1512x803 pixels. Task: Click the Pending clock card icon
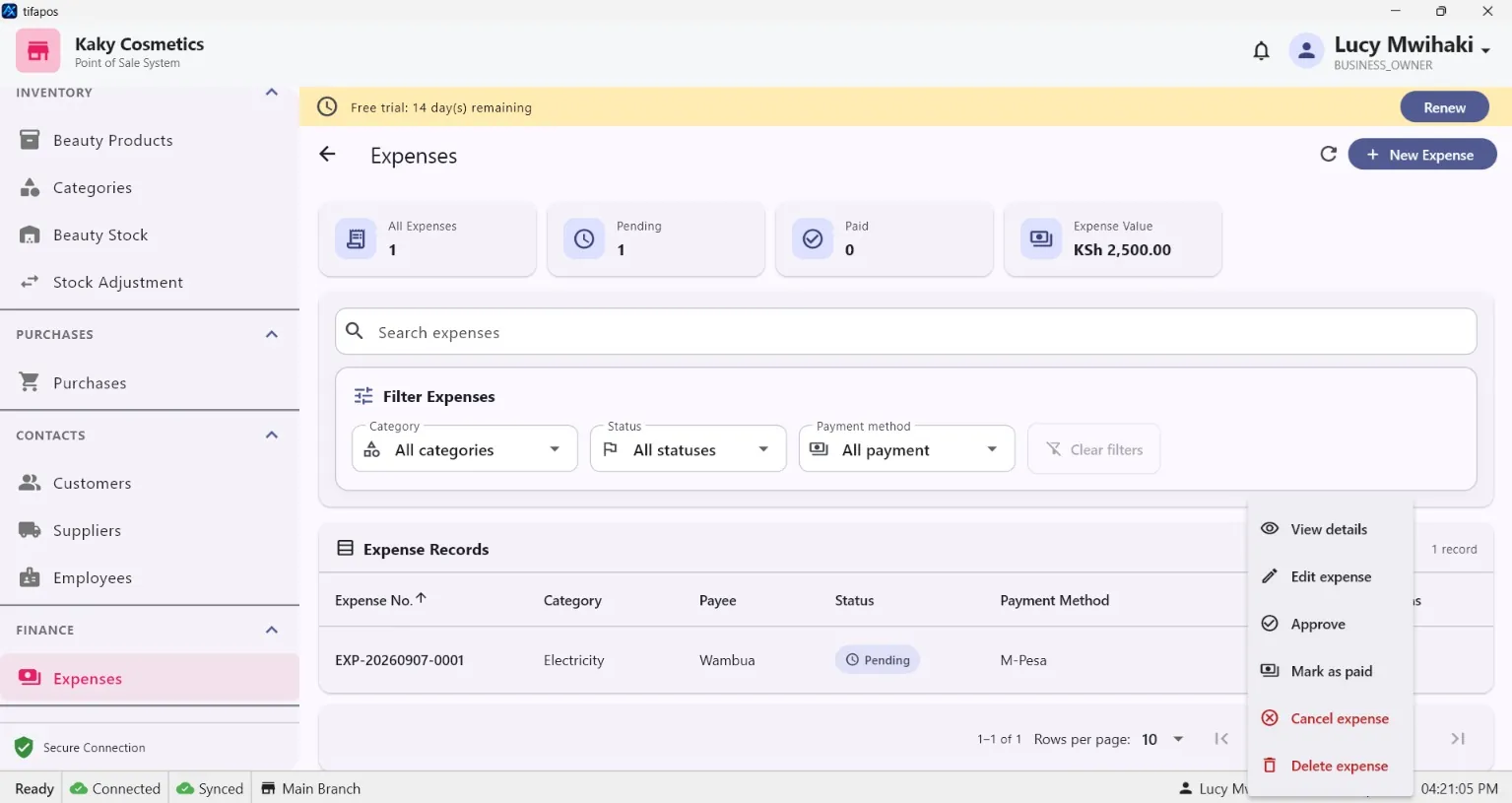584,238
